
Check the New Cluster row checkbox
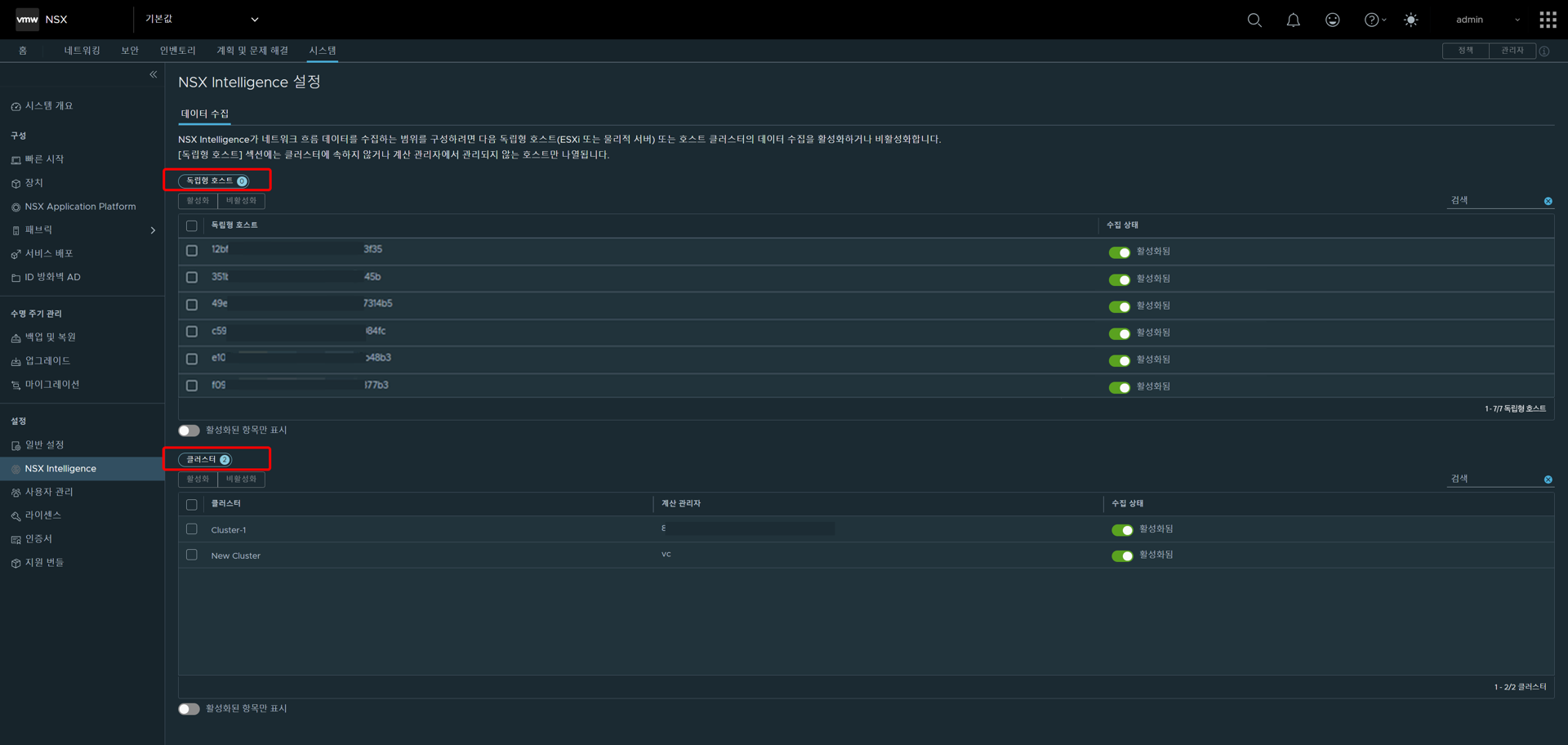coord(192,555)
